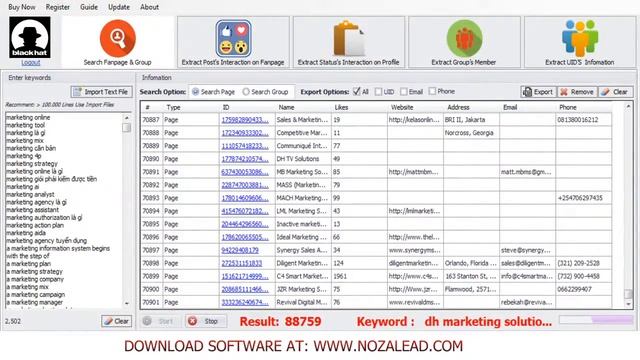Open ID link 94229408179 in row 70897
This screenshot has width=640, height=360.
(x=240, y=250)
